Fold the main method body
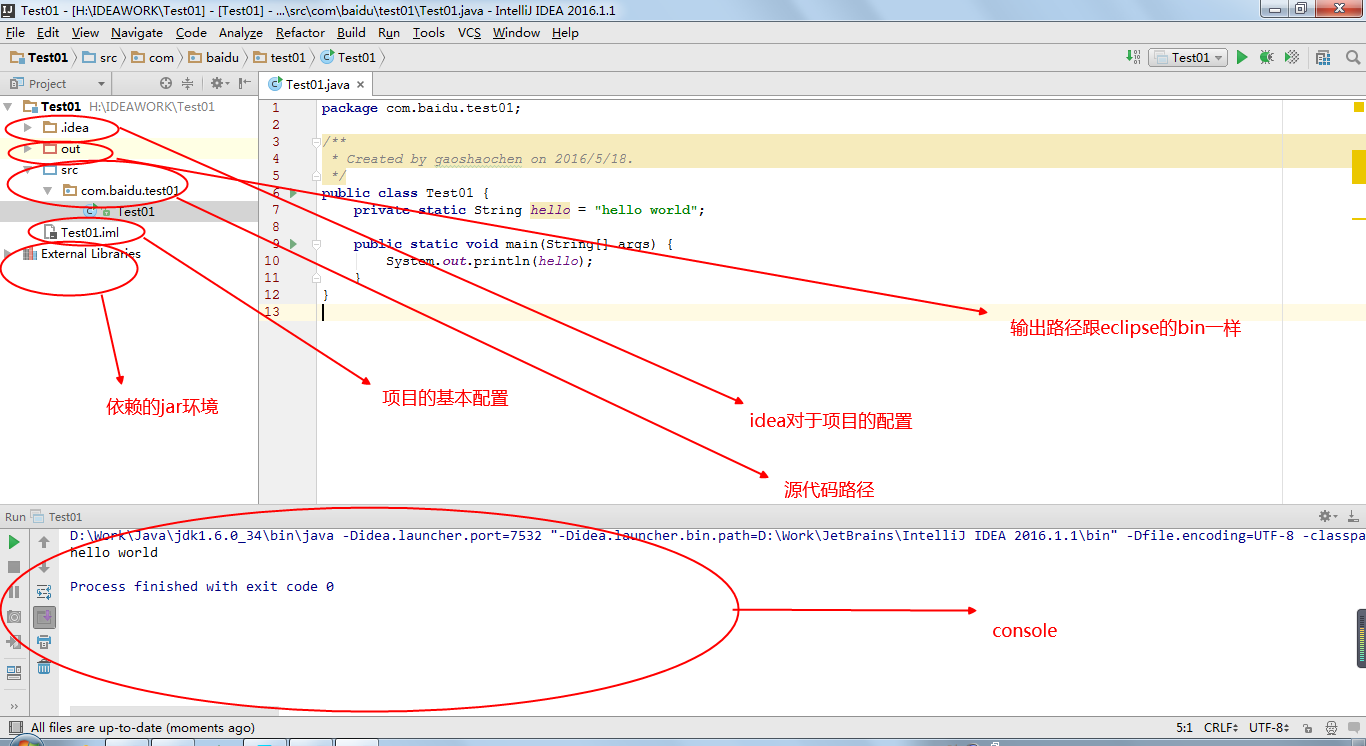 click(314, 244)
